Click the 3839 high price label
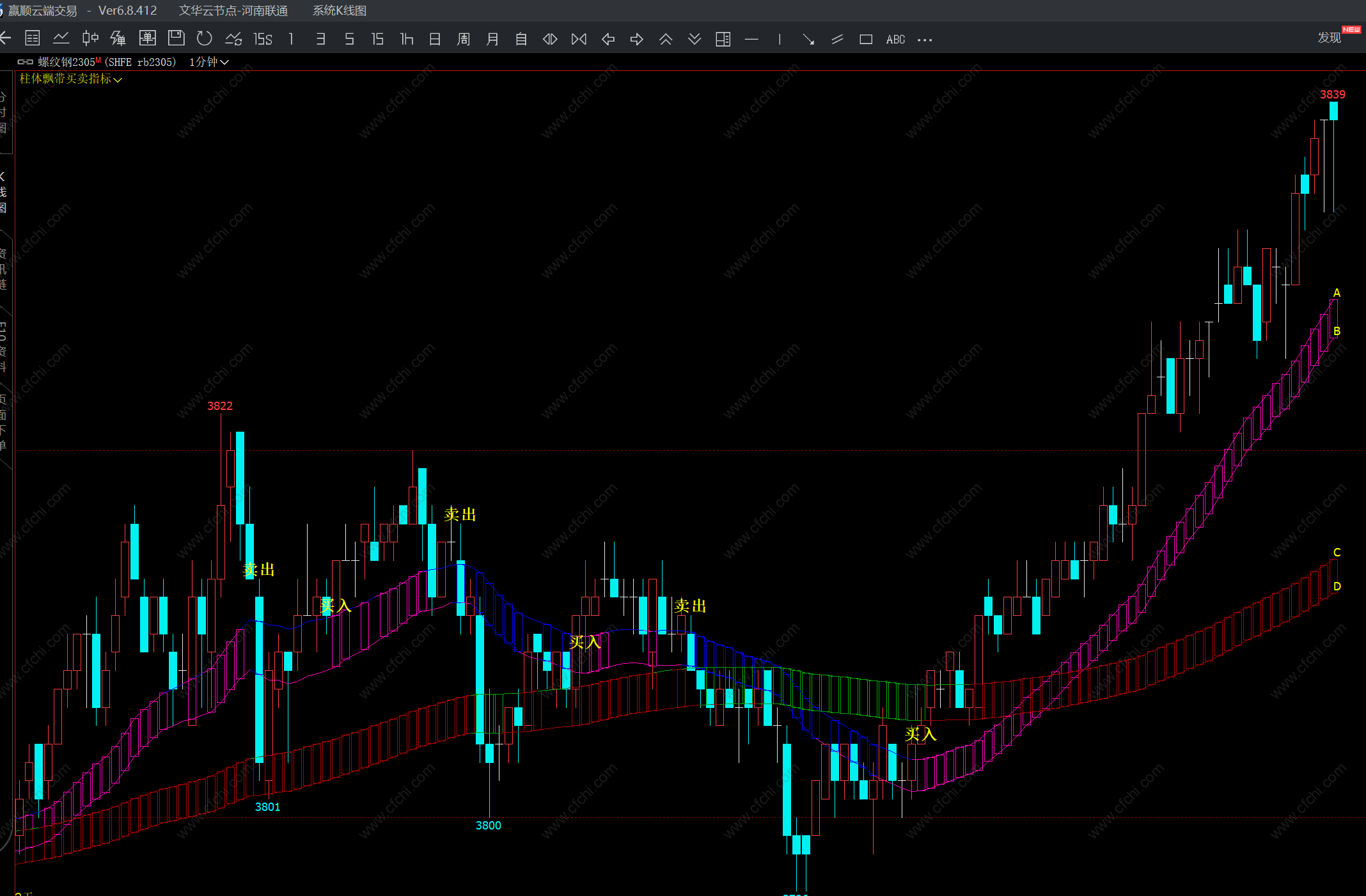Viewport: 1366px width, 896px height. [1332, 95]
